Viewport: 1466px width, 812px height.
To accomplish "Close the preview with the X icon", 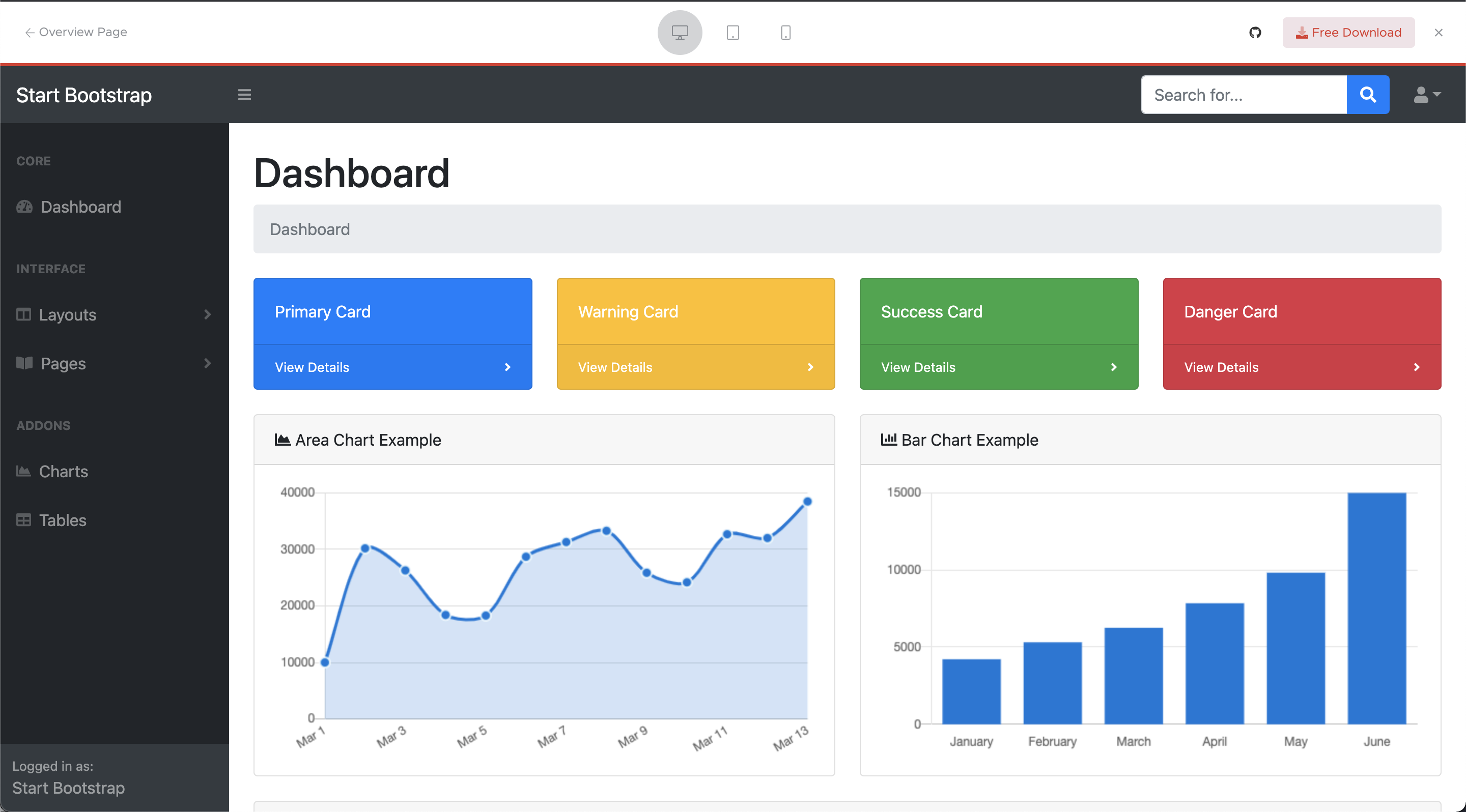I will point(1438,33).
